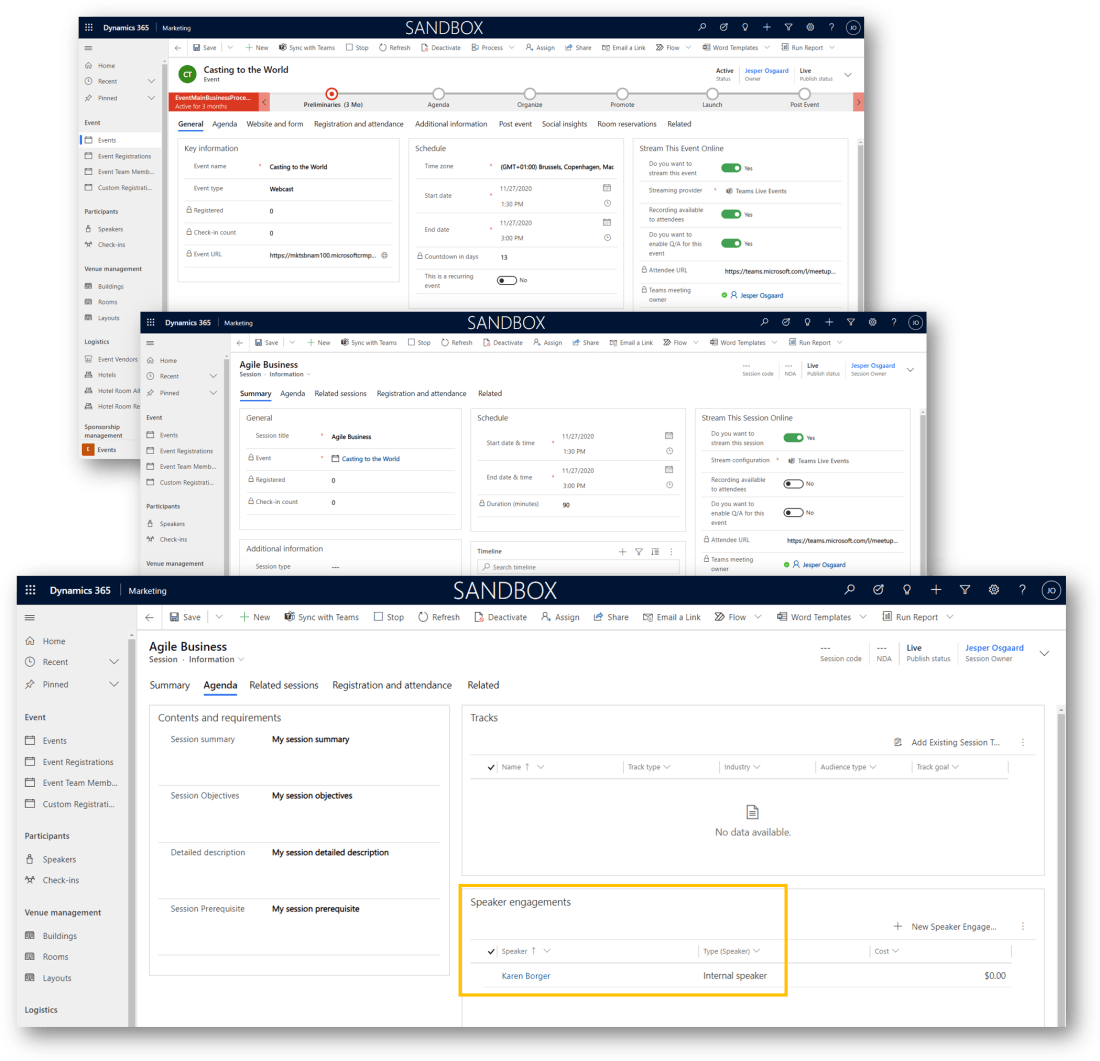Enable the 'This is a recurring event' toggle

[x=506, y=280]
